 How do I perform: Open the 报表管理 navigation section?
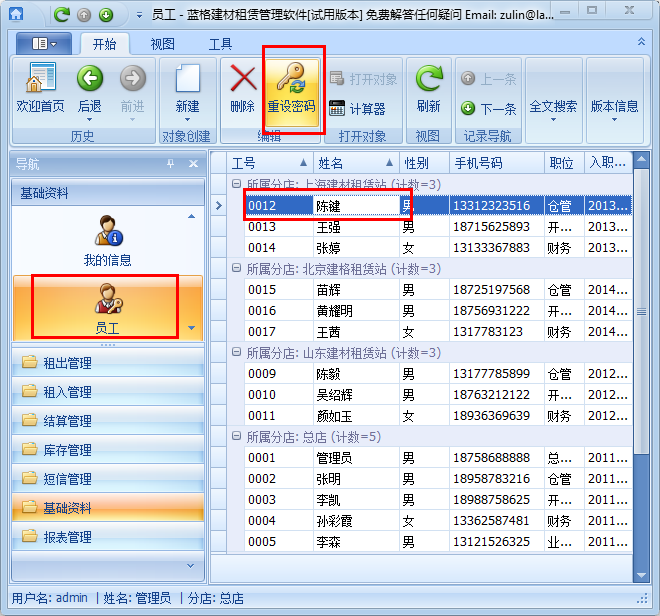pos(68,537)
